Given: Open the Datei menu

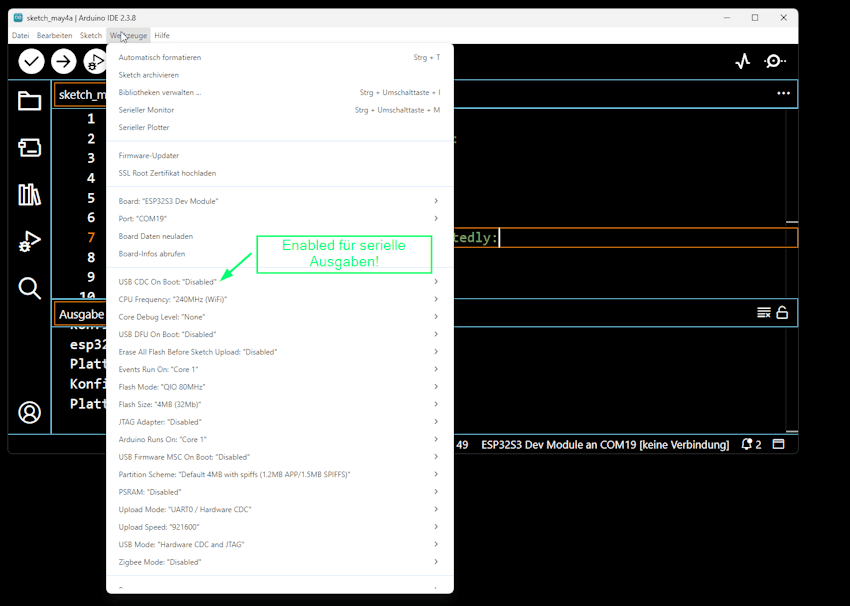Looking at the screenshot, I should click(21, 35).
